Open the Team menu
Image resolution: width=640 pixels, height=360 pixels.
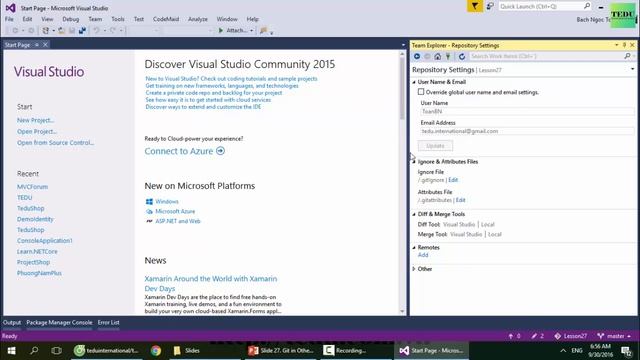click(95, 19)
